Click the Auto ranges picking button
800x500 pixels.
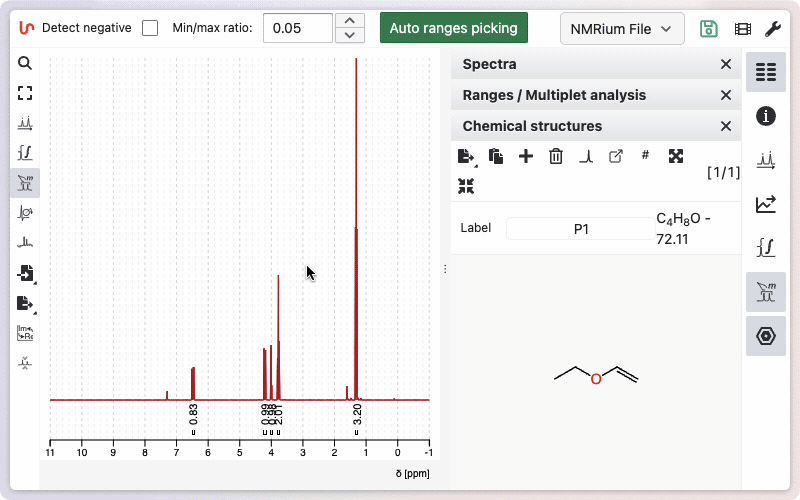(453, 28)
